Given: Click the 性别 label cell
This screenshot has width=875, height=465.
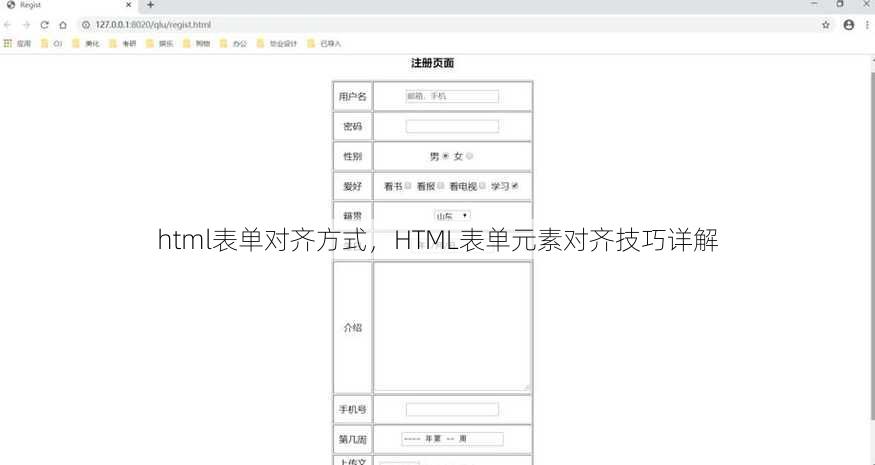Looking at the screenshot, I should pyautogui.click(x=352, y=156).
